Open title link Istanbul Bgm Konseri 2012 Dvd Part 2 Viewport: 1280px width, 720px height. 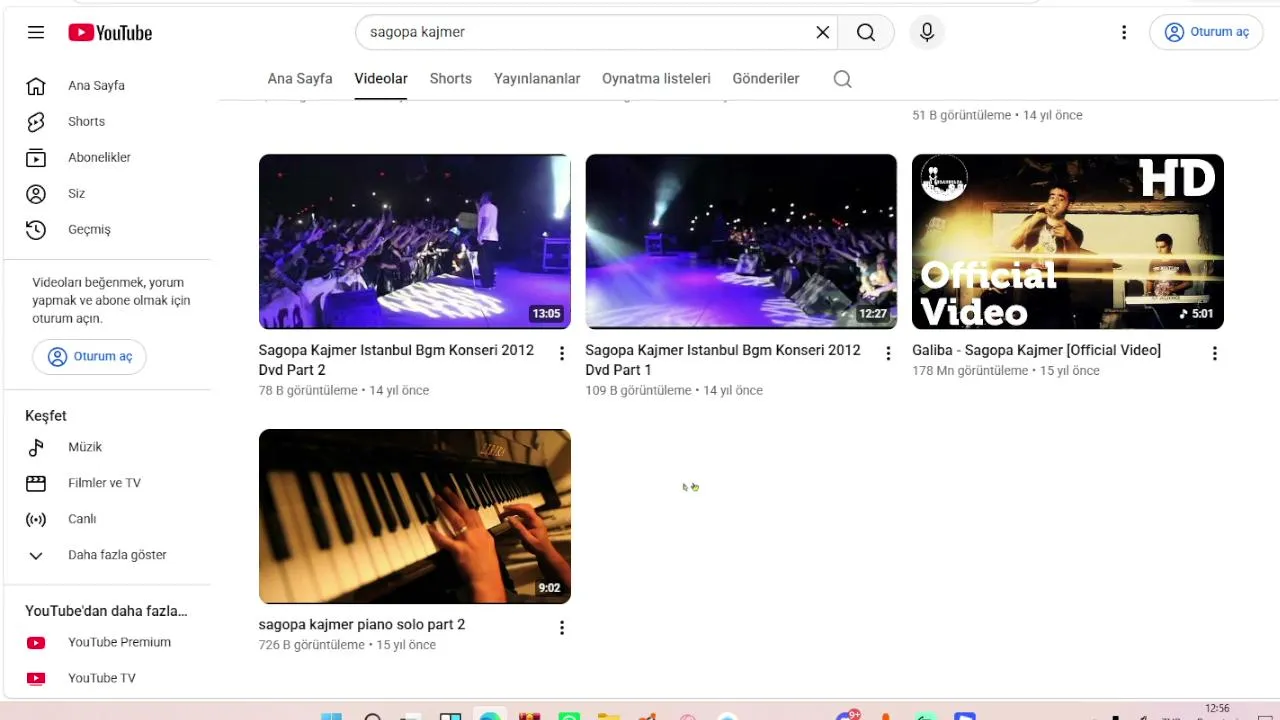pyautogui.click(x=396, y=360)
